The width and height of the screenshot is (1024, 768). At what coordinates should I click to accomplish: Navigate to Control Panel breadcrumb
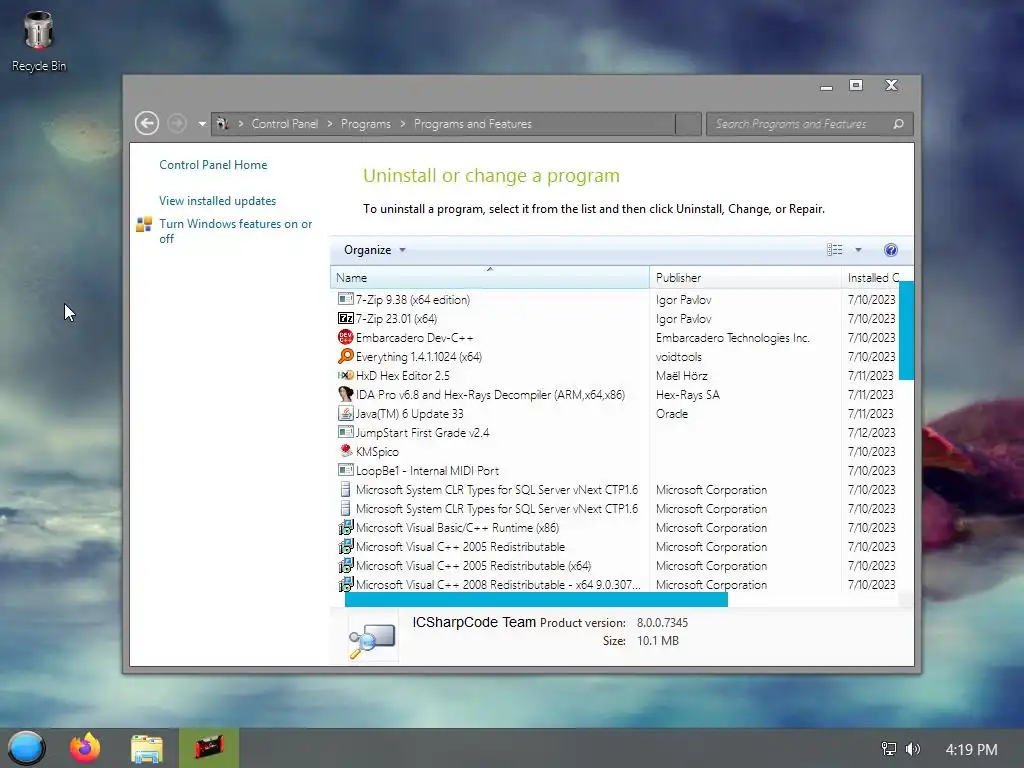(x=285, y=123)
